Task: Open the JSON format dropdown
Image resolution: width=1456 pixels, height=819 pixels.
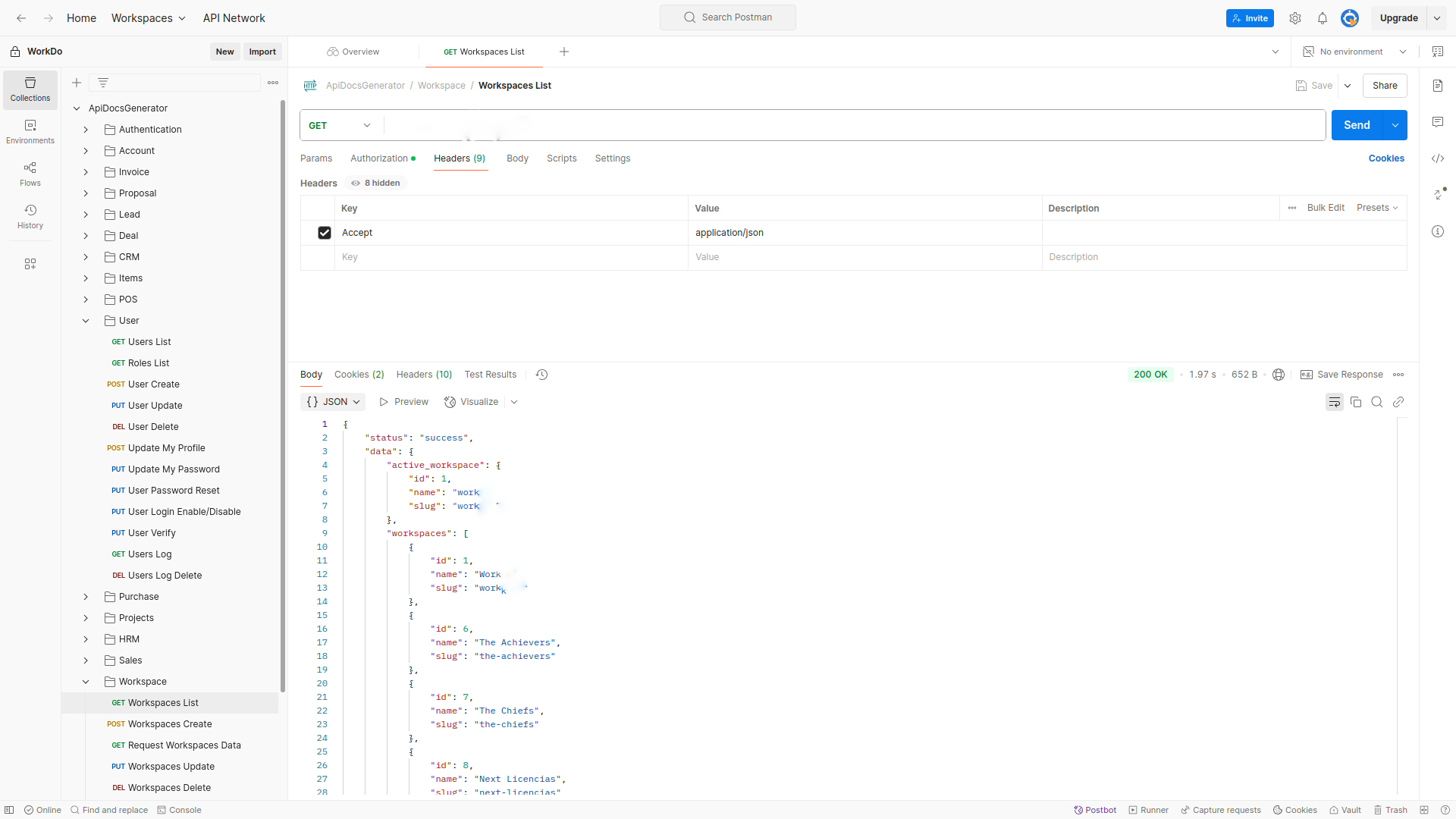Action: 333,402
